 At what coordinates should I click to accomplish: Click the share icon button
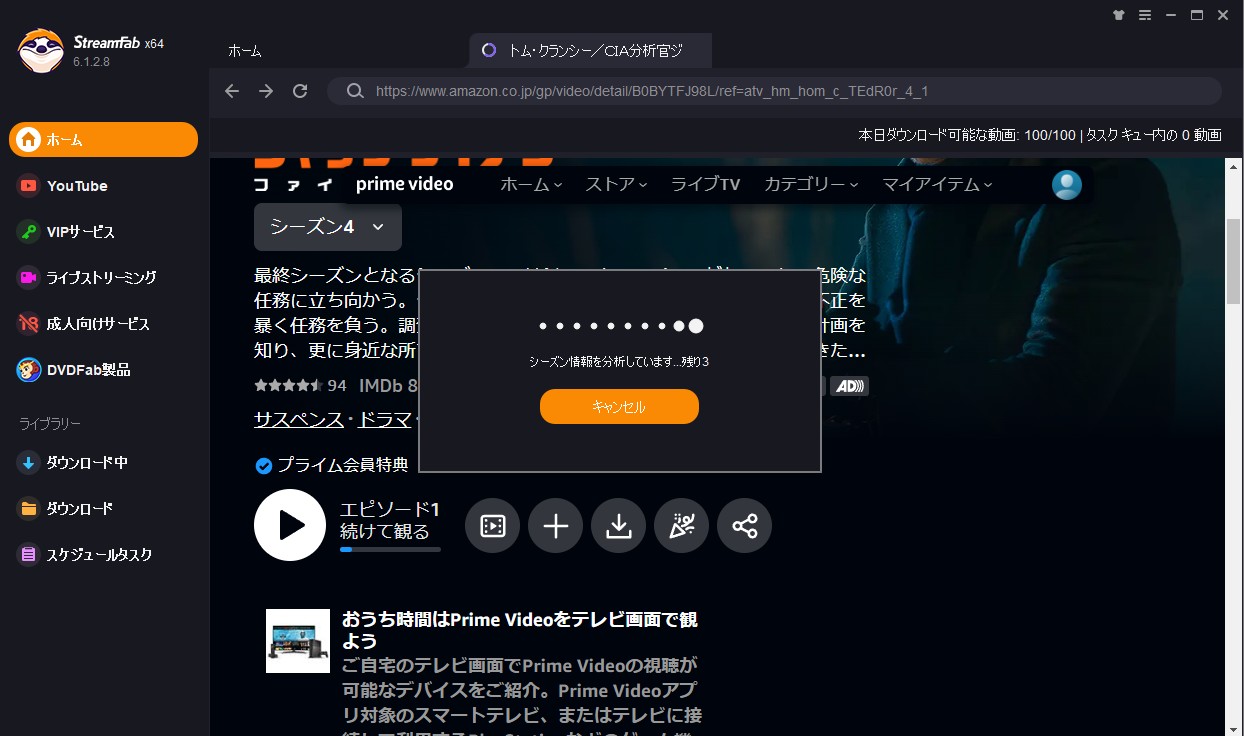pos(745,526)
